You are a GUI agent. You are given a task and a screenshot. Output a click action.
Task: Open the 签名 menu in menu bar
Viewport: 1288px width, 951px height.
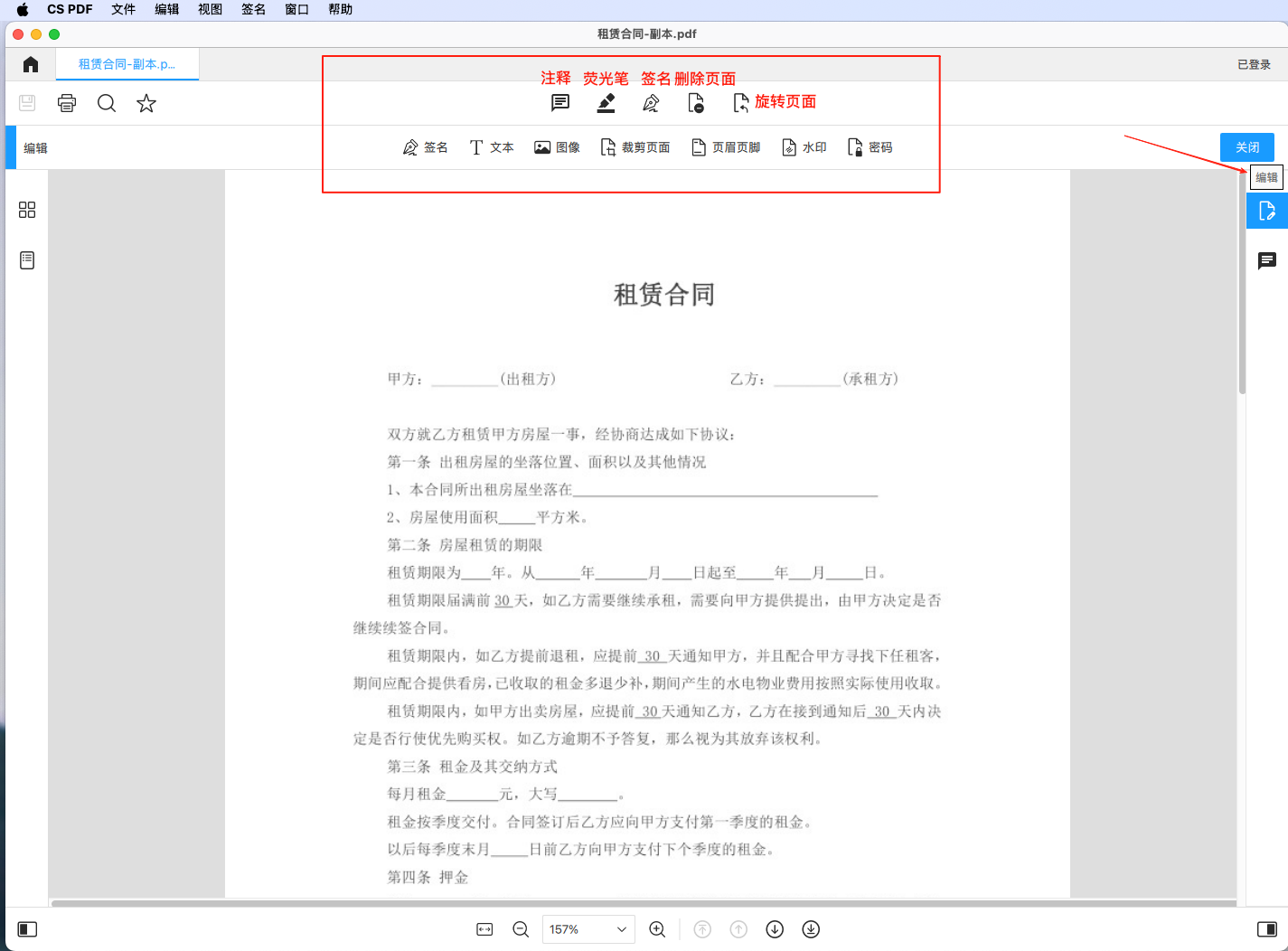[x=254, y=9]
